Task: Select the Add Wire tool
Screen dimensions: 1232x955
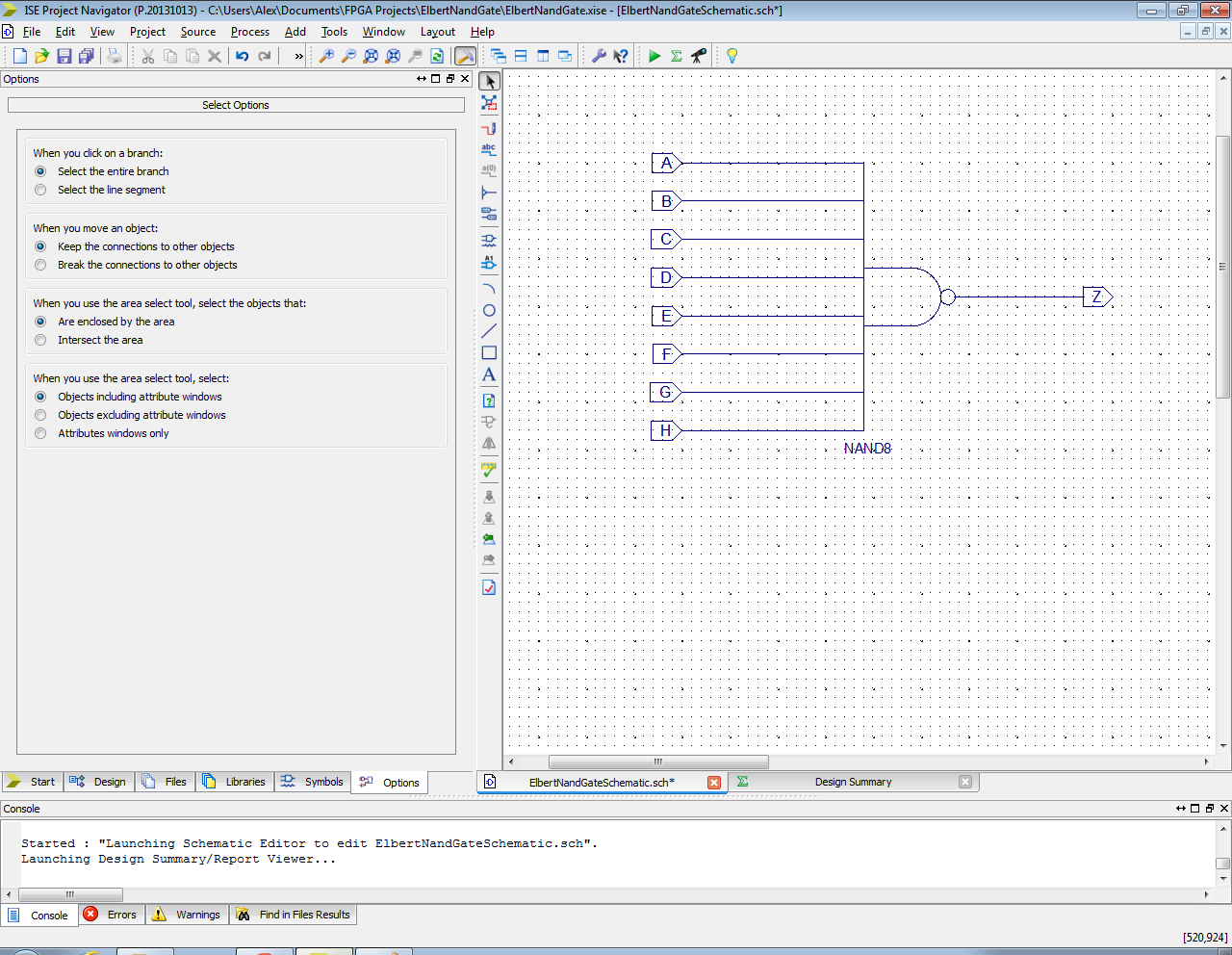Action: click(x=489, y=127)
